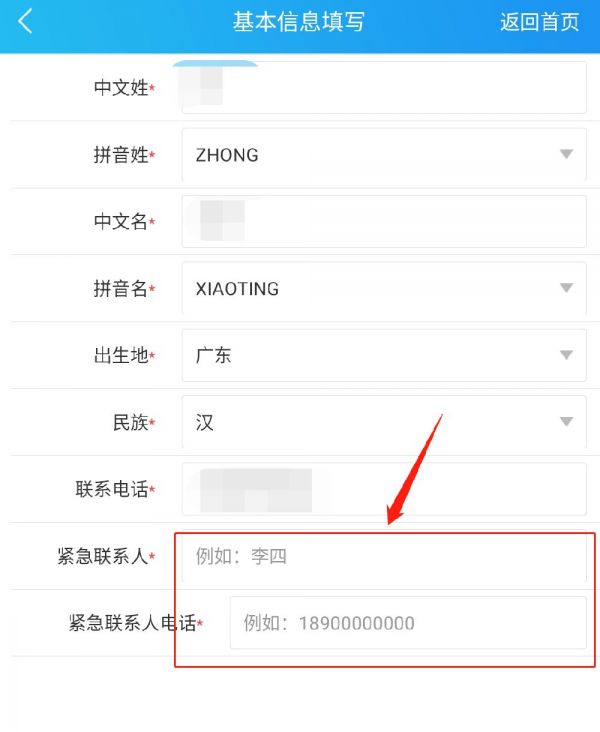Click the 紧急联系人电话 phone field
This screenshot has width=600, height=732.
click(408, 623)
